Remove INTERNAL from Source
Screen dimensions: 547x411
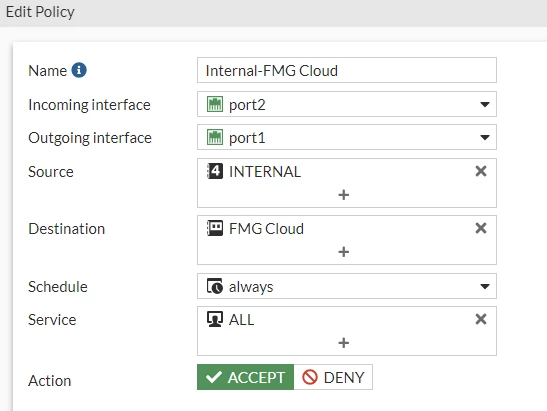pyautogui.click(x=481, y=171)
